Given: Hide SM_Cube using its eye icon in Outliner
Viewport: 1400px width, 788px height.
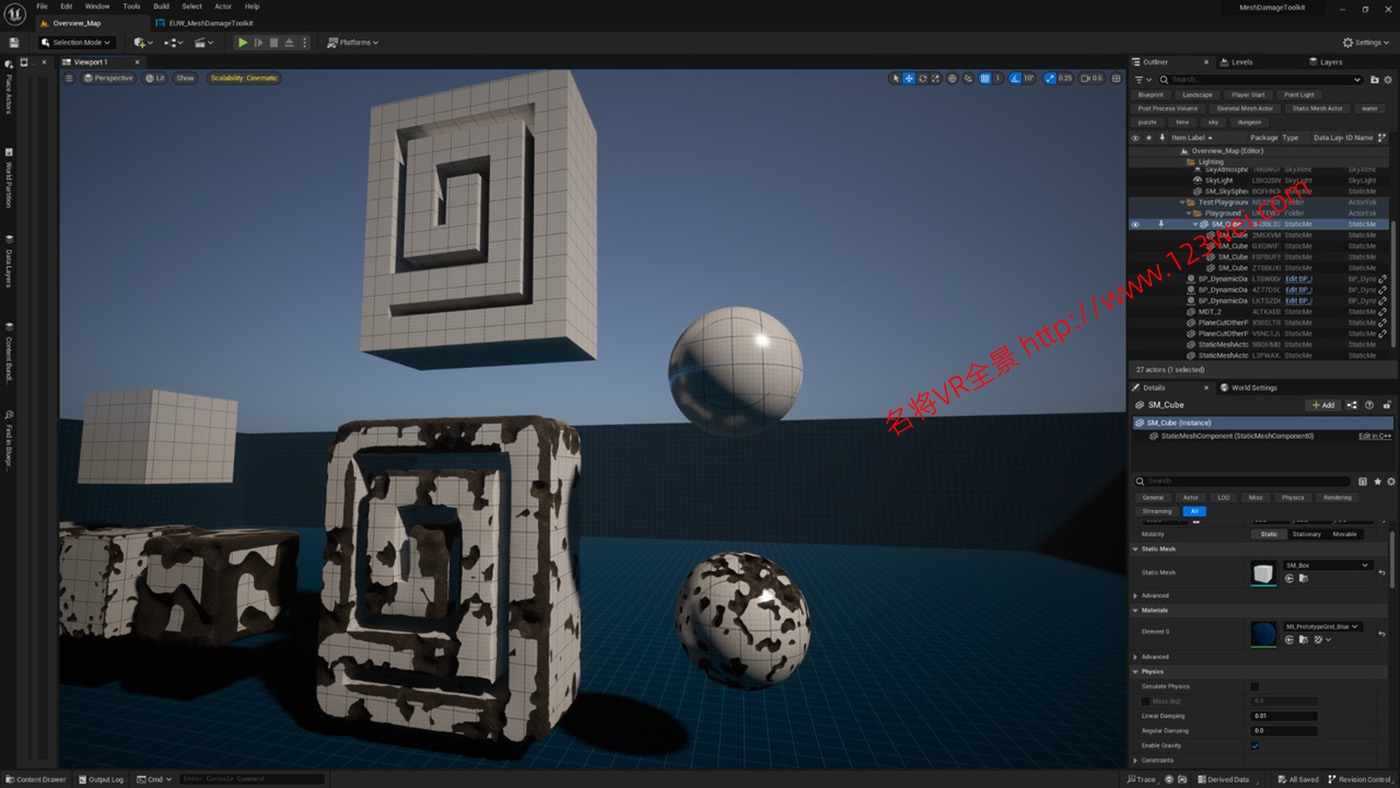Looking at the screenshot, I should (1135, 224).
